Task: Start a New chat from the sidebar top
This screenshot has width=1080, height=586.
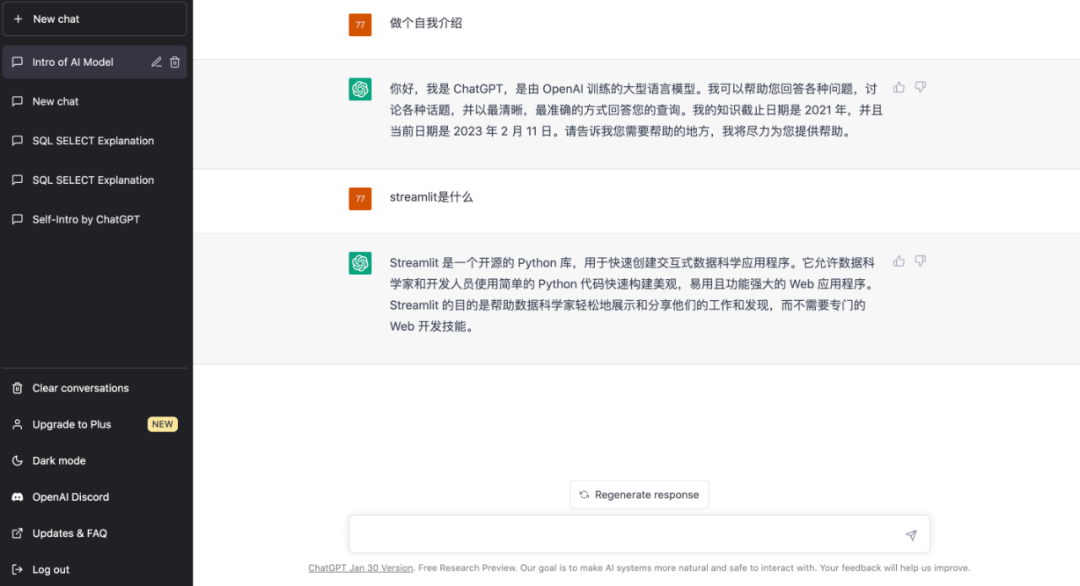Action: click(x=95, y=19)
